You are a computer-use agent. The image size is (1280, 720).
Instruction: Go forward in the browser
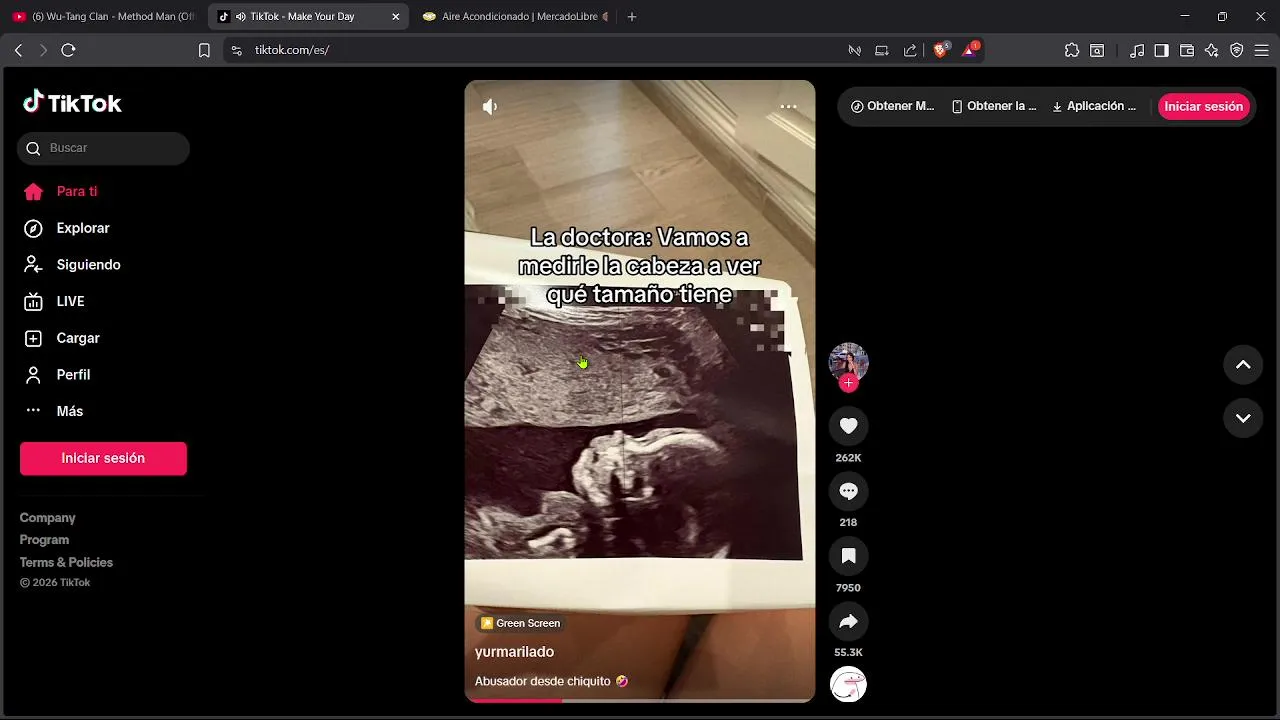click(43, 50)
